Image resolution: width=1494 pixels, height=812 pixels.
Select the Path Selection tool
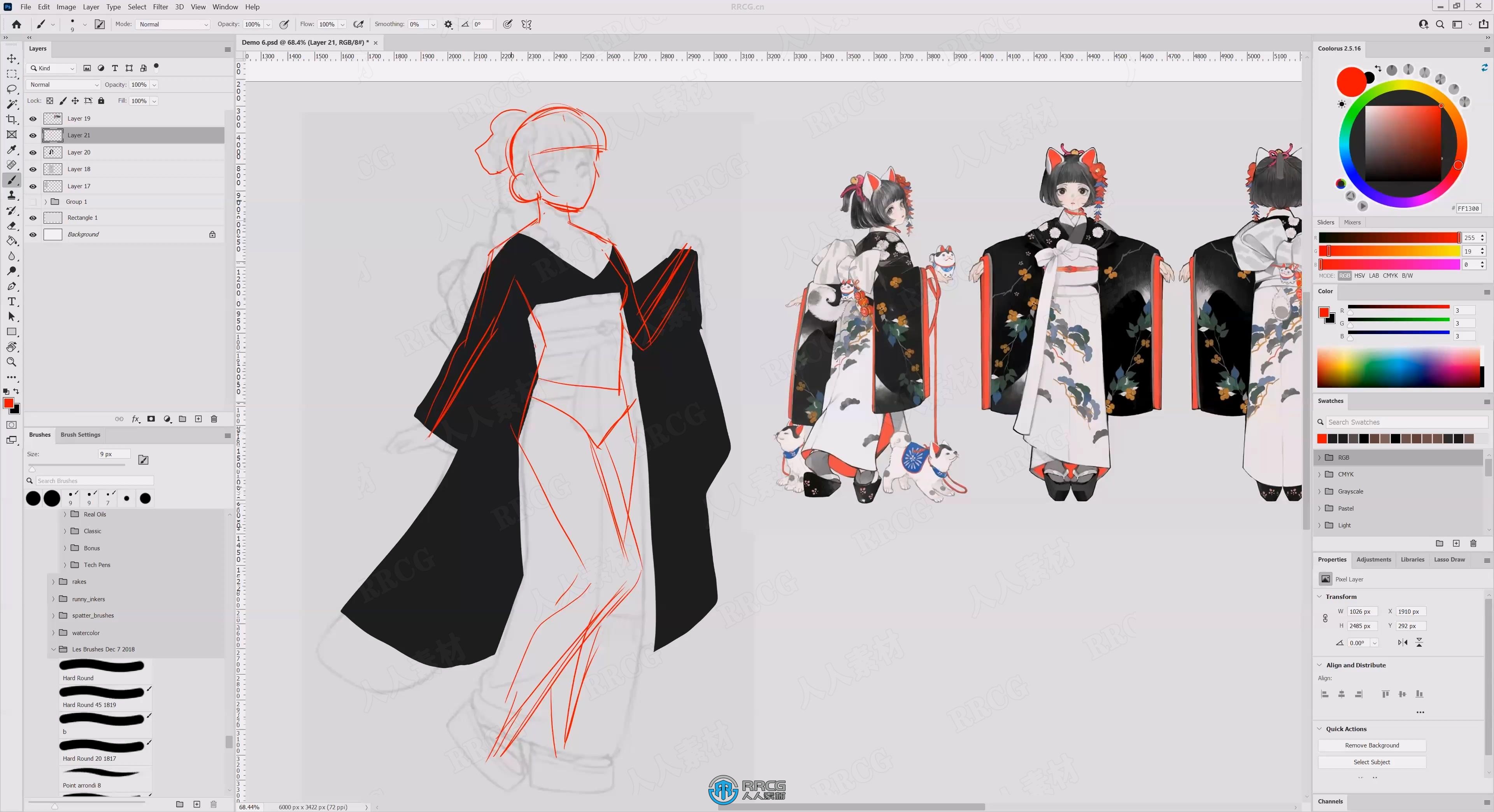coord(12,317)
